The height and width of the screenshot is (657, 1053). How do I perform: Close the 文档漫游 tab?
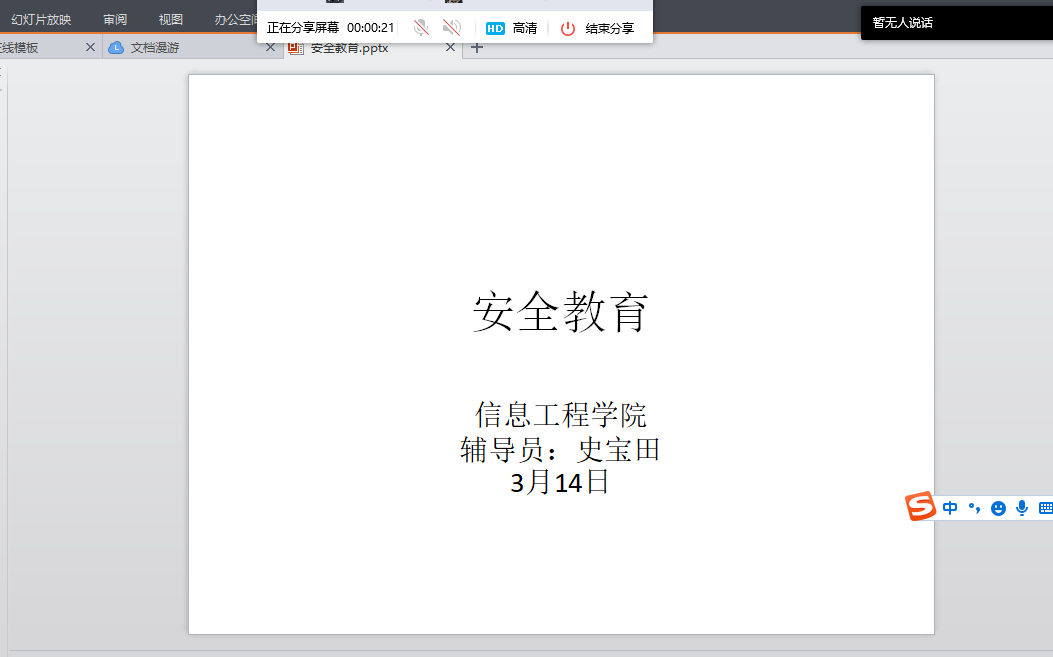pyautogui.click(x=270, y=47)
